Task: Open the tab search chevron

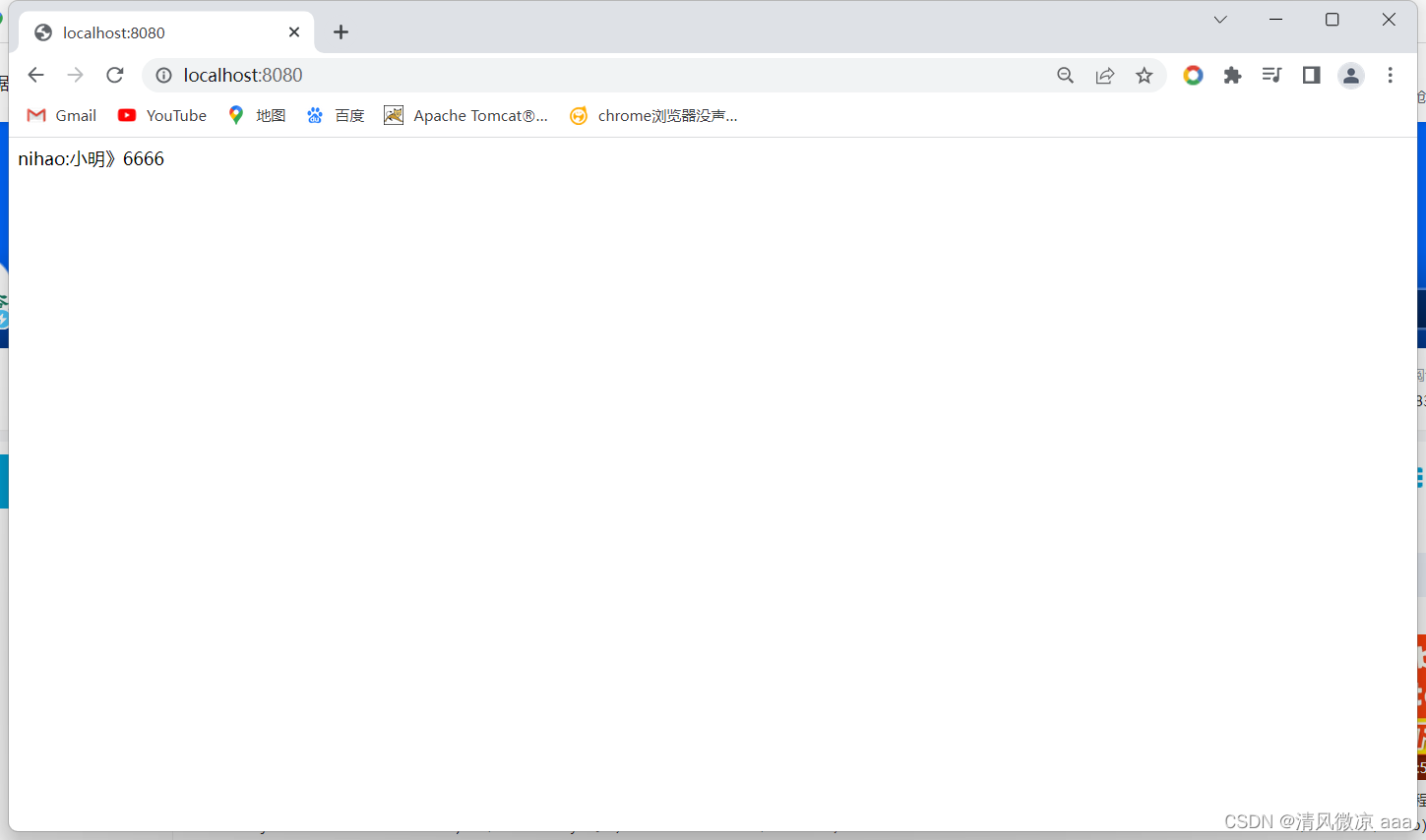Action: tap(1220, 20)
